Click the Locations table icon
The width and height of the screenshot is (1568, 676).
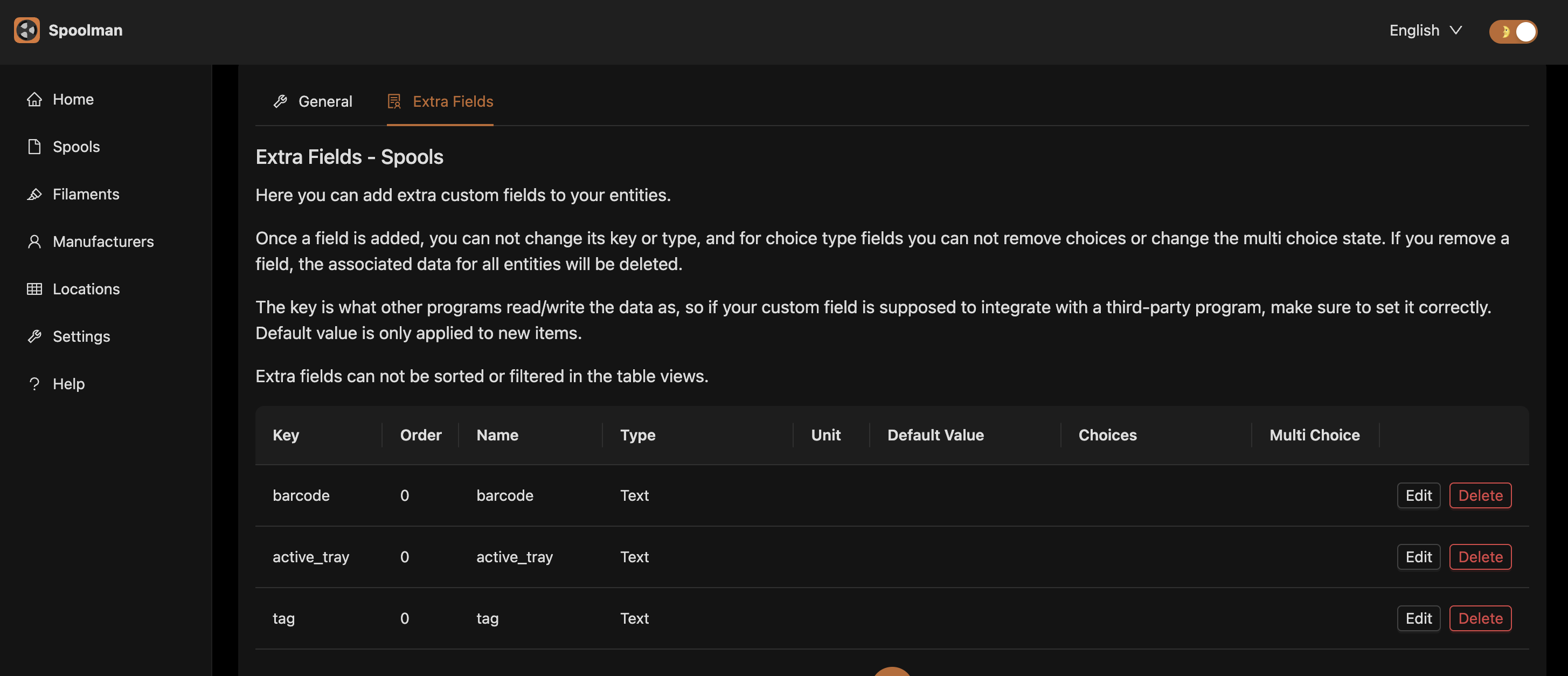34,289
